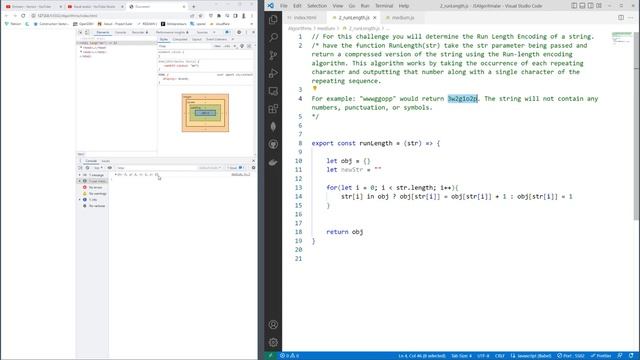Expand the user messages group in console sidebar

pyautogui.click(x=80, y=181)
